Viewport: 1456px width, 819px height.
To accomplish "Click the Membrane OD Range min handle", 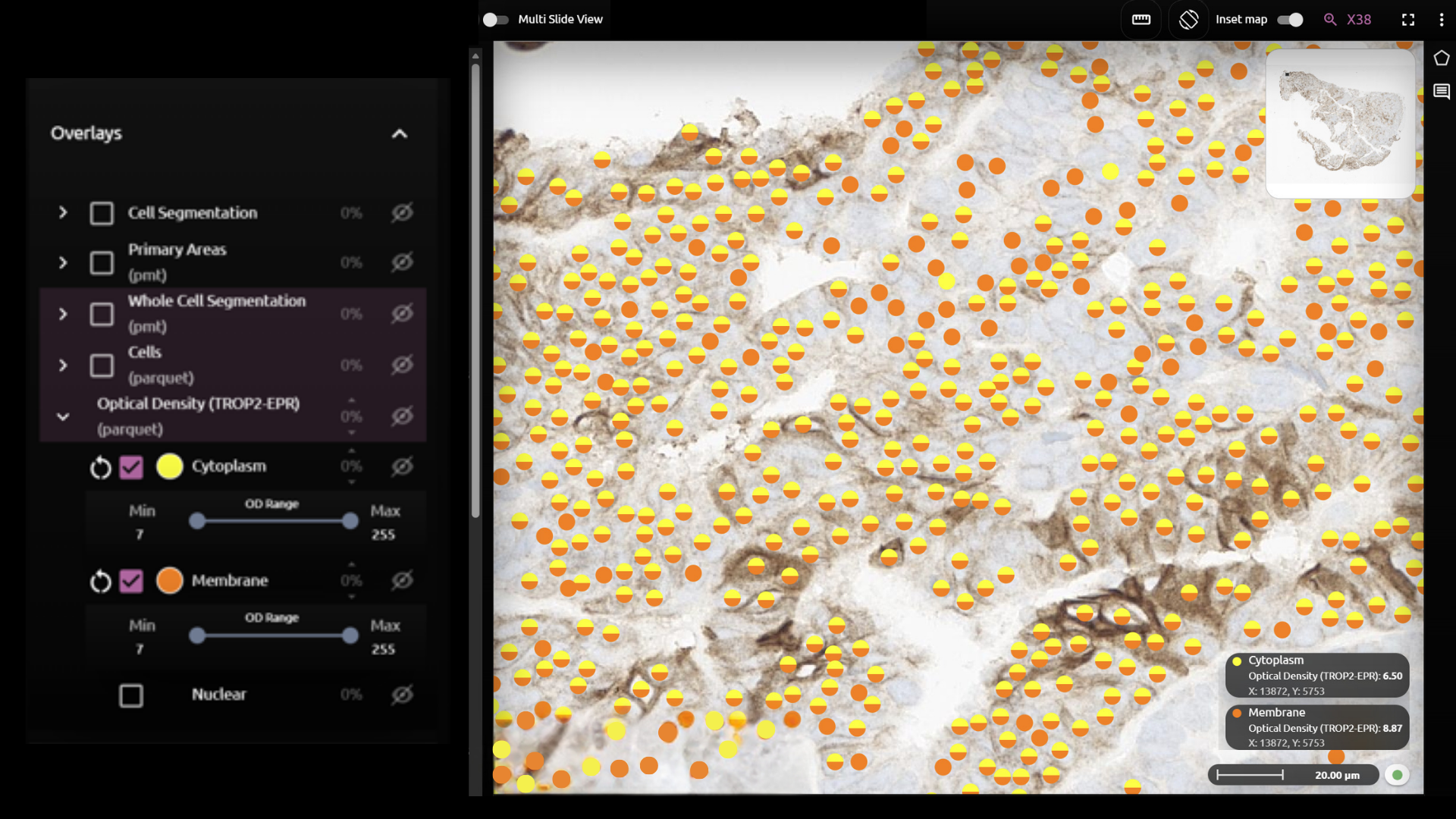I will (x=197, y=635).
